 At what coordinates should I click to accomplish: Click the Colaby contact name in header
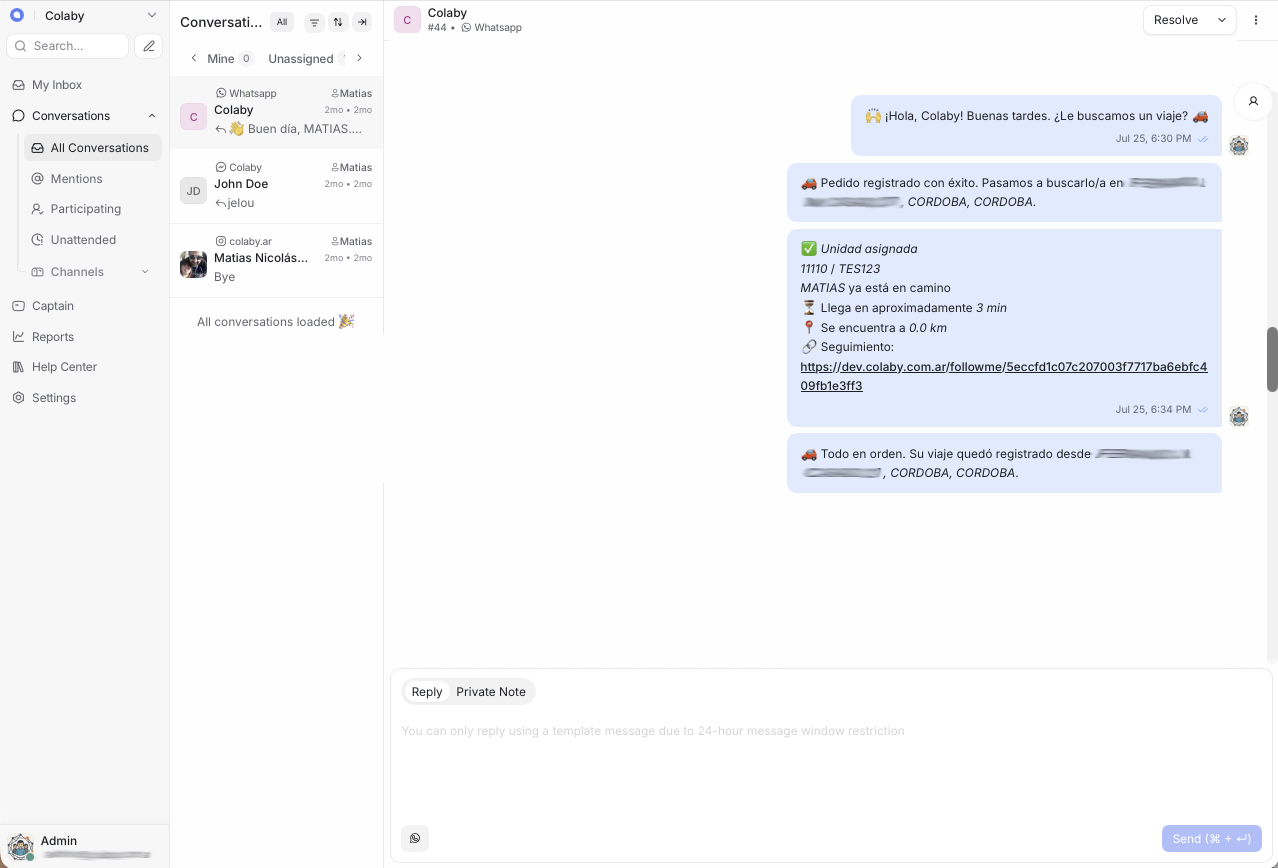pyautogui.click(x=447, y=13)
